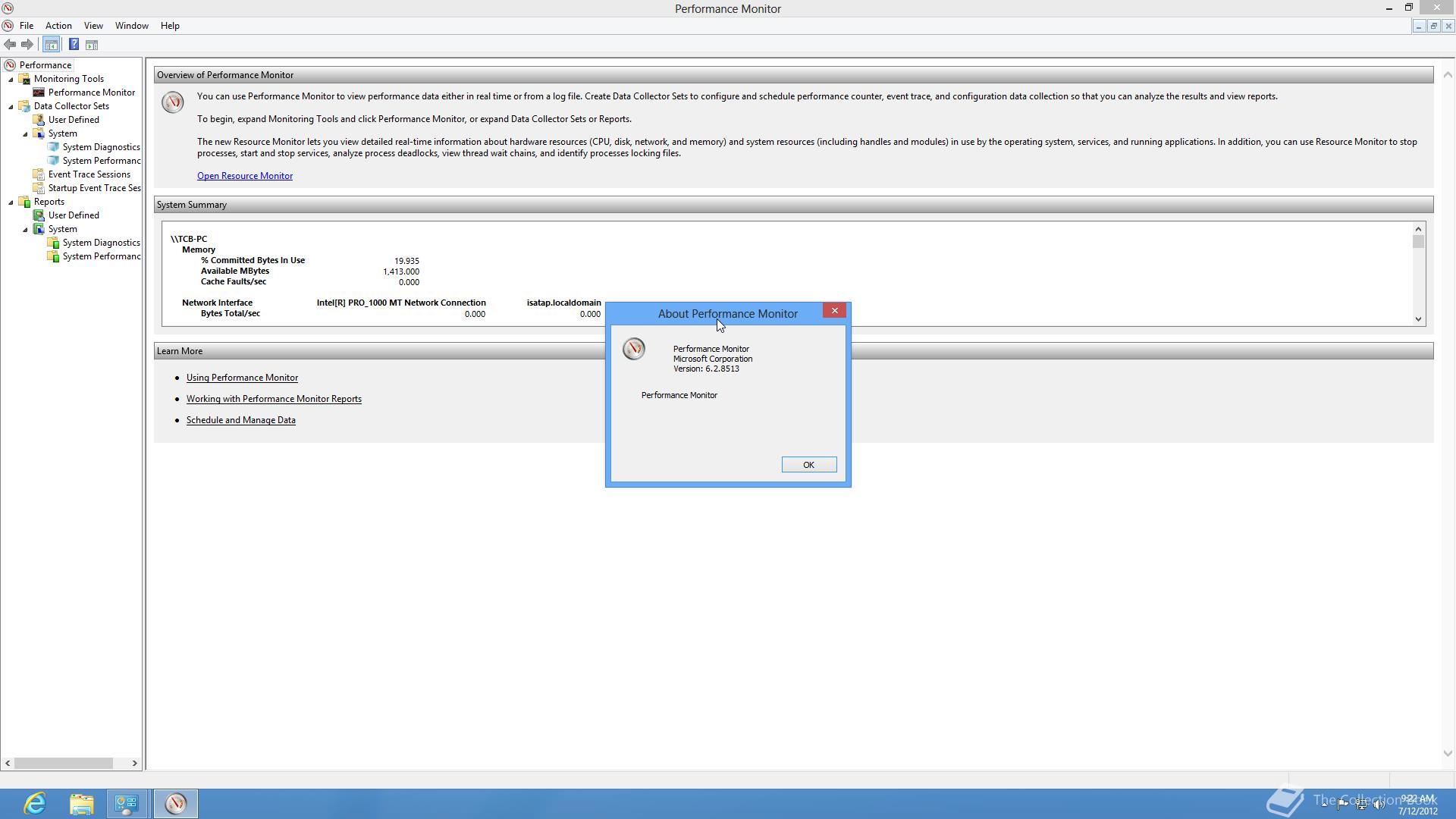Click User Defined icon under Data Collector Sets
The height and width of the screenshot is (819, 1456).
(39, 120)
